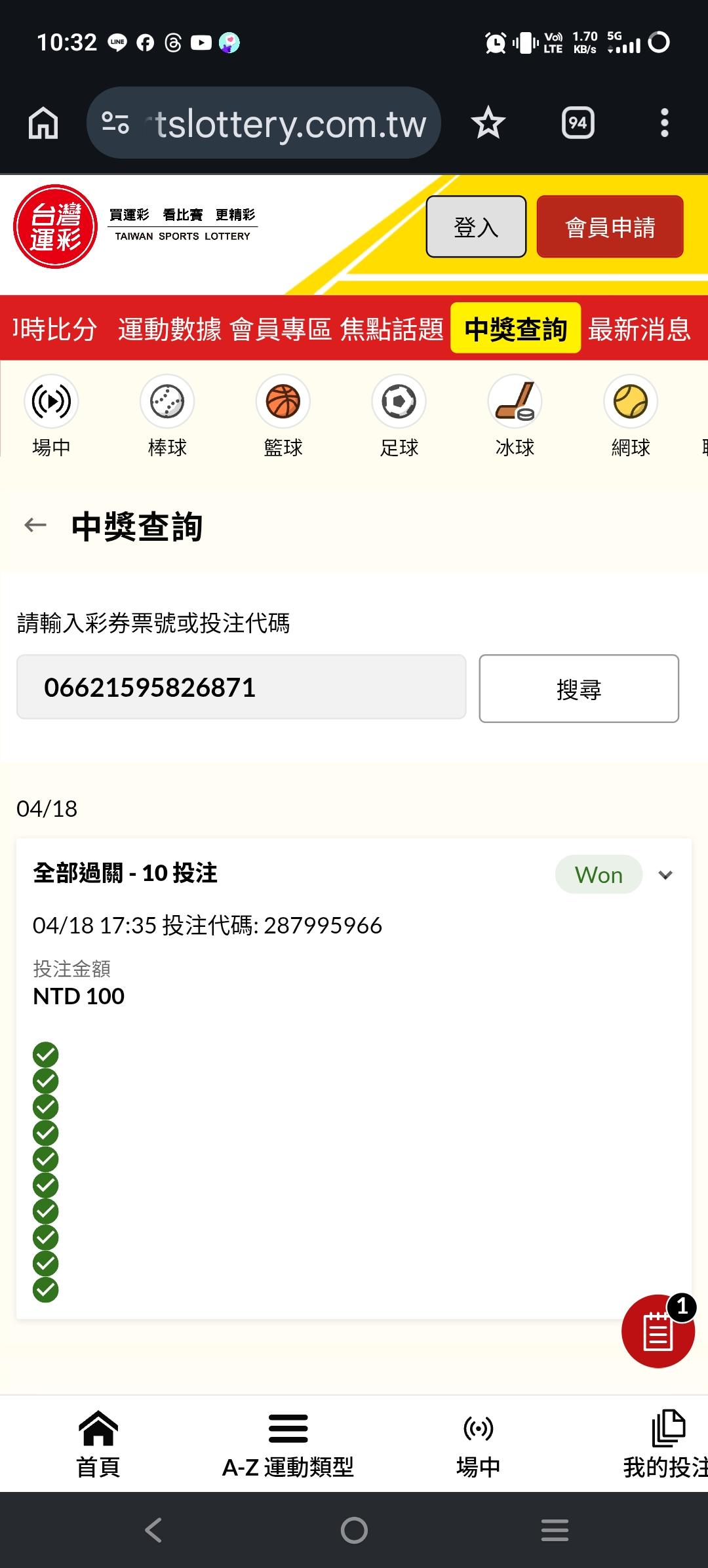
Task: Open the ice hockey (冰球) category
Action: click(515, 402)
